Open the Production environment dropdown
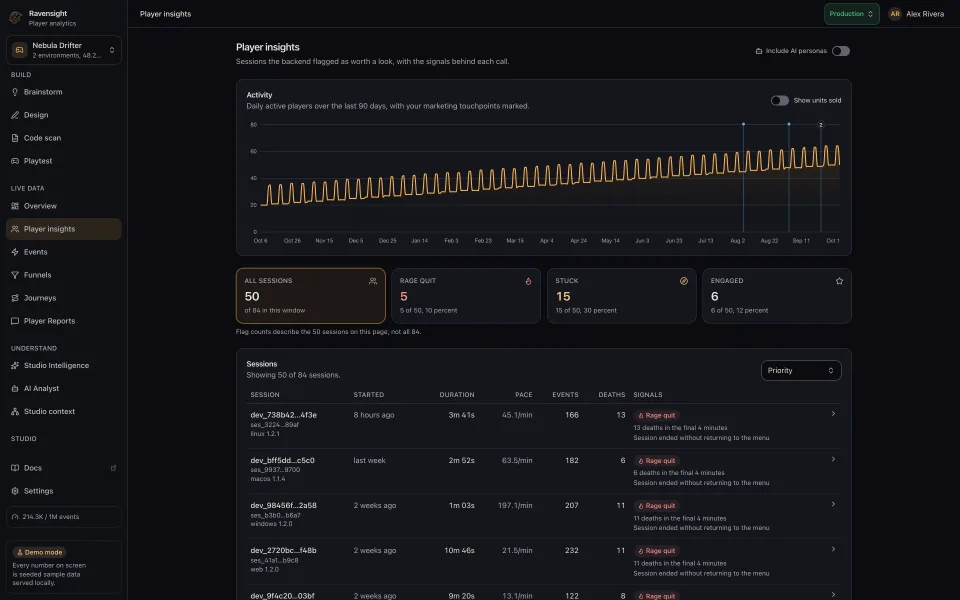960x600 pixels. (x=851, y=13)
